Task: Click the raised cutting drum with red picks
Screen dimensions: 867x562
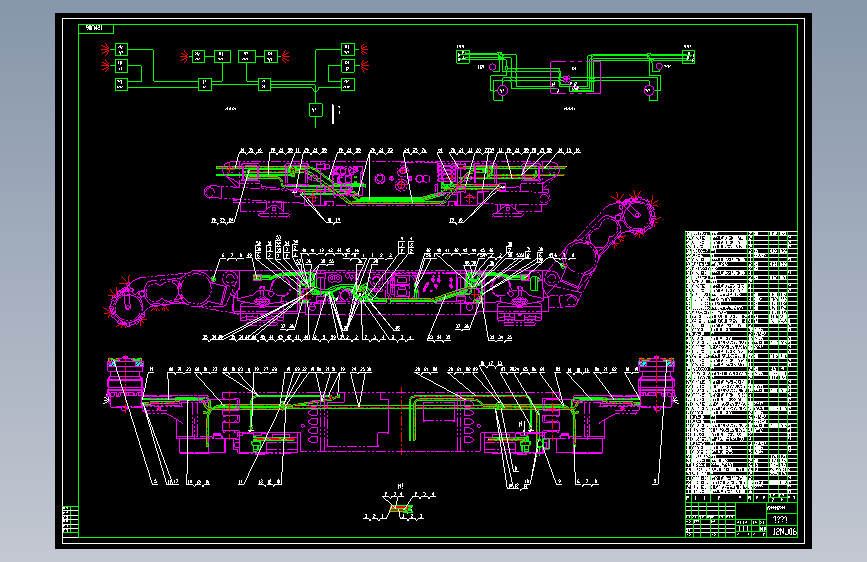Action: 637,214
